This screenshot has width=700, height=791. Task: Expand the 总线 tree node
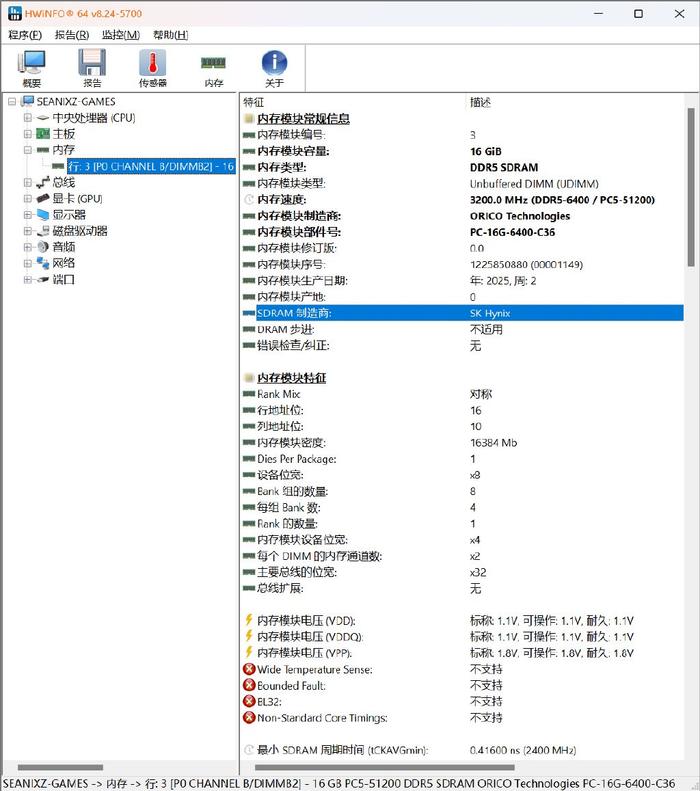coord(28,182)
